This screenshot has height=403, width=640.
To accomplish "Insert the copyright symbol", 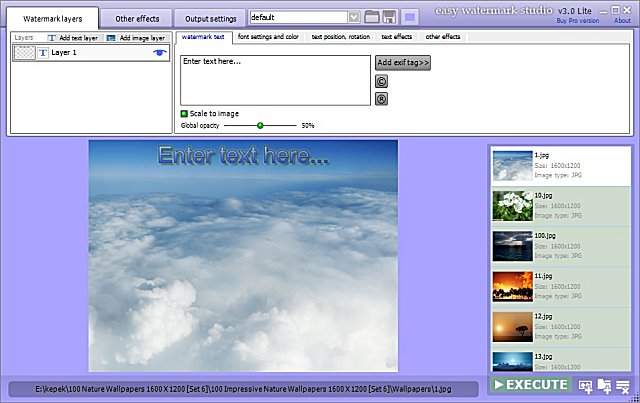I will [381, 81].
